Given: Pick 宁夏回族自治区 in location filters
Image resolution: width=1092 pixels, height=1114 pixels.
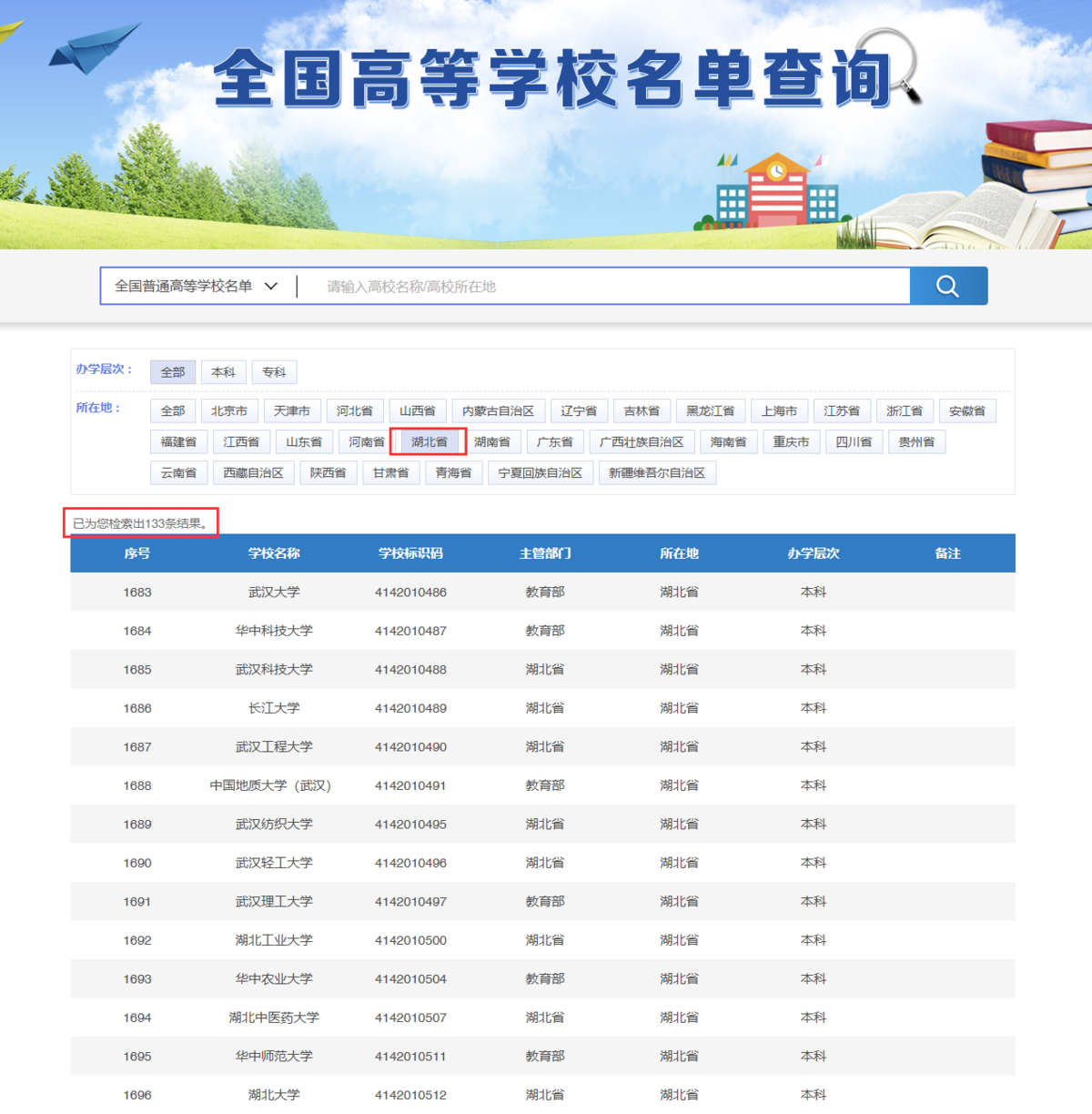Looking at the screenshot, I should [541, 473].
